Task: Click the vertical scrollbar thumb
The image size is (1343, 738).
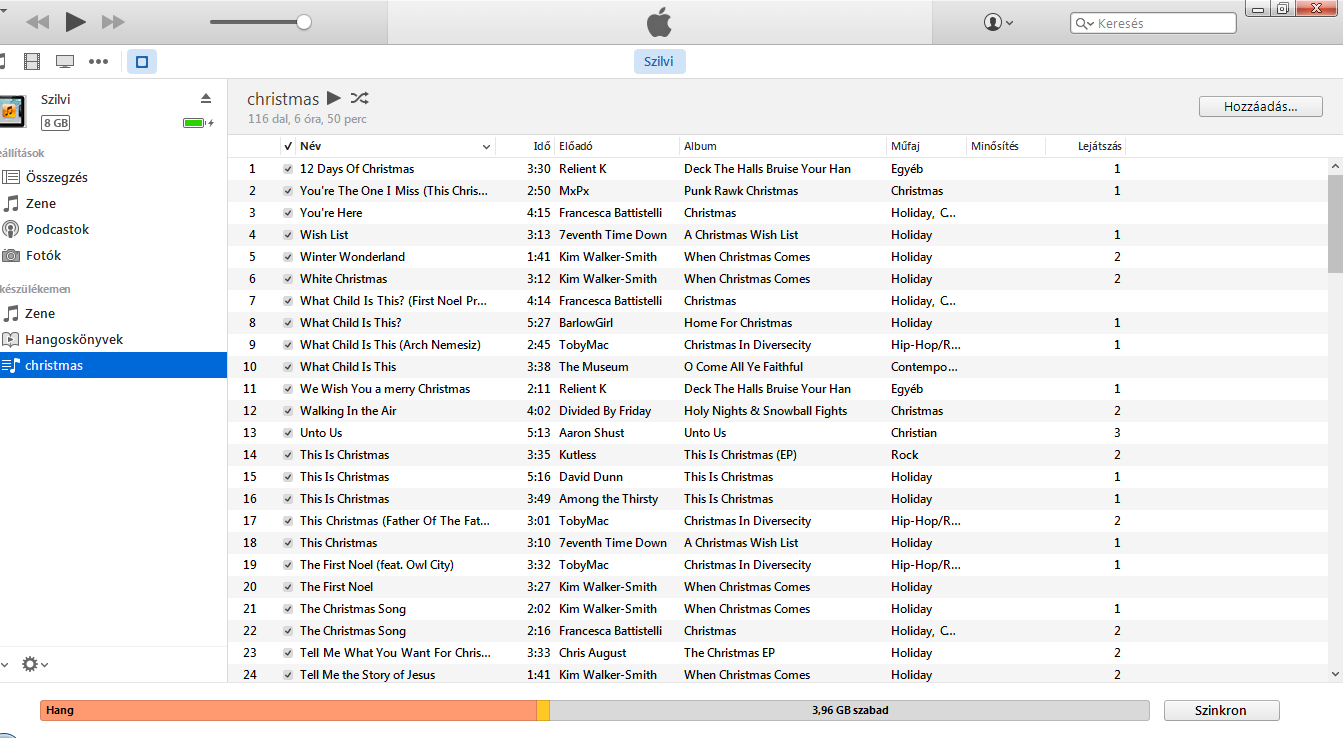Action: pos(1335,222)
